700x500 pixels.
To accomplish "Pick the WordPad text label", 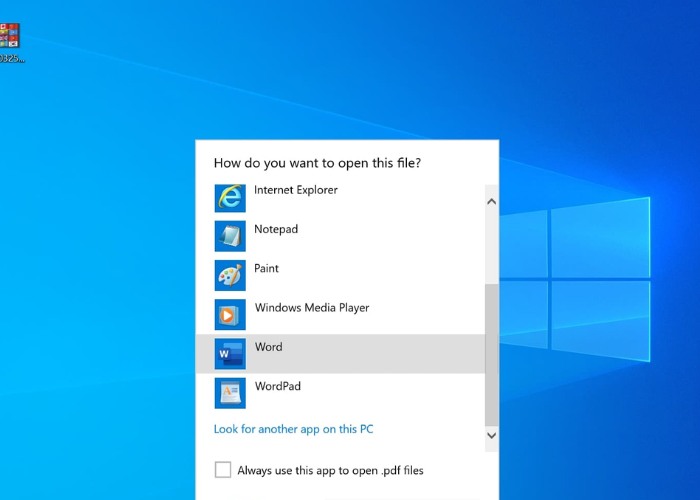I will point(277,386).
